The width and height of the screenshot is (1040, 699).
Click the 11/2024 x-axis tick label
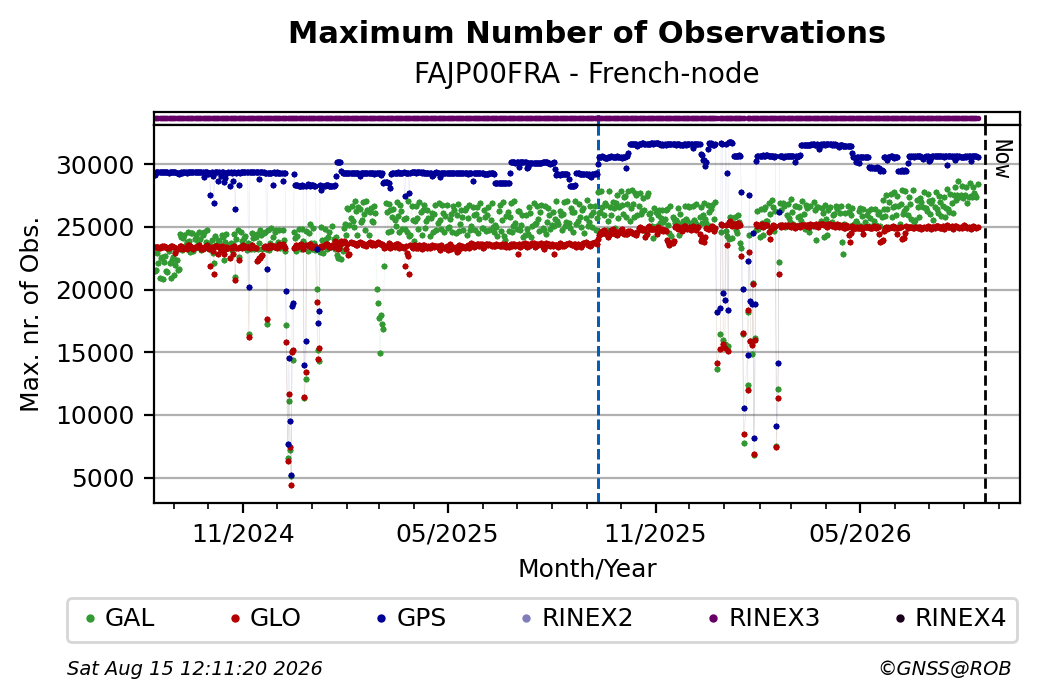click(x=243, y=534)
